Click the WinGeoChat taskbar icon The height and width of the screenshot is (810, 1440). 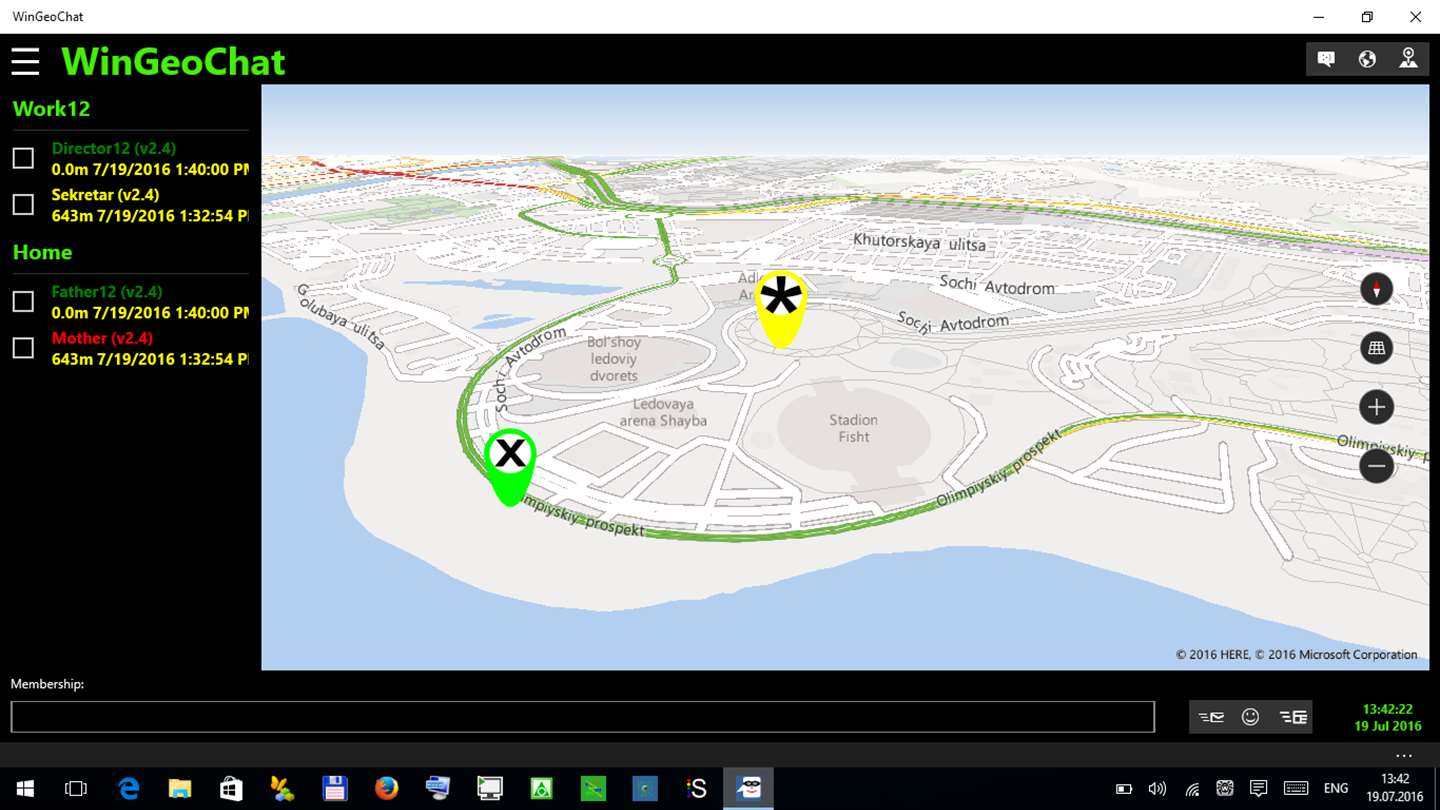(748, 789)
